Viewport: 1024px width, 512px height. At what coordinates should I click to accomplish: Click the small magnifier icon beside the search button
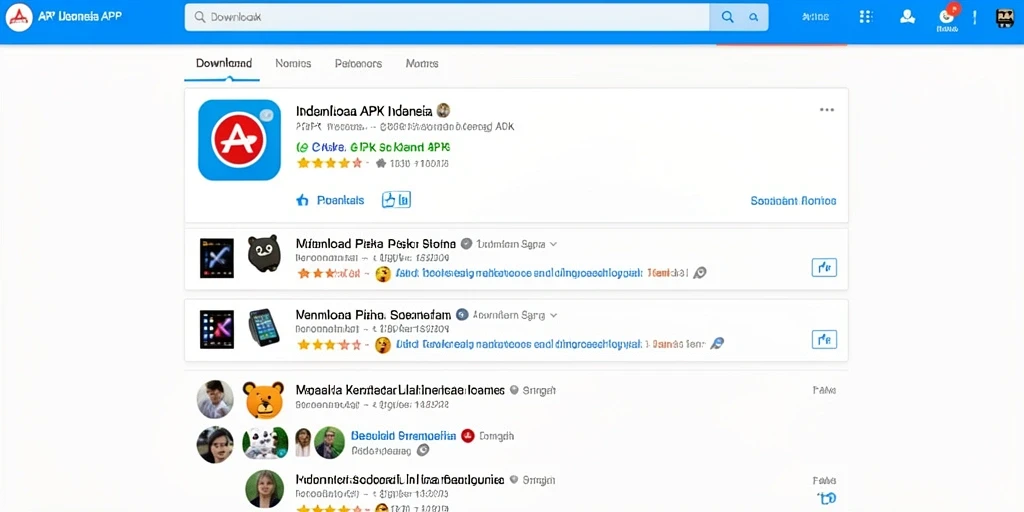coord(754,18)
